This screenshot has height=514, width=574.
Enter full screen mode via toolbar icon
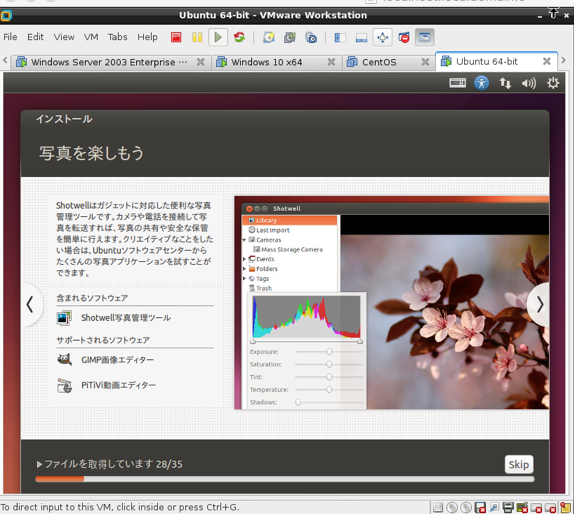point(383,37)
